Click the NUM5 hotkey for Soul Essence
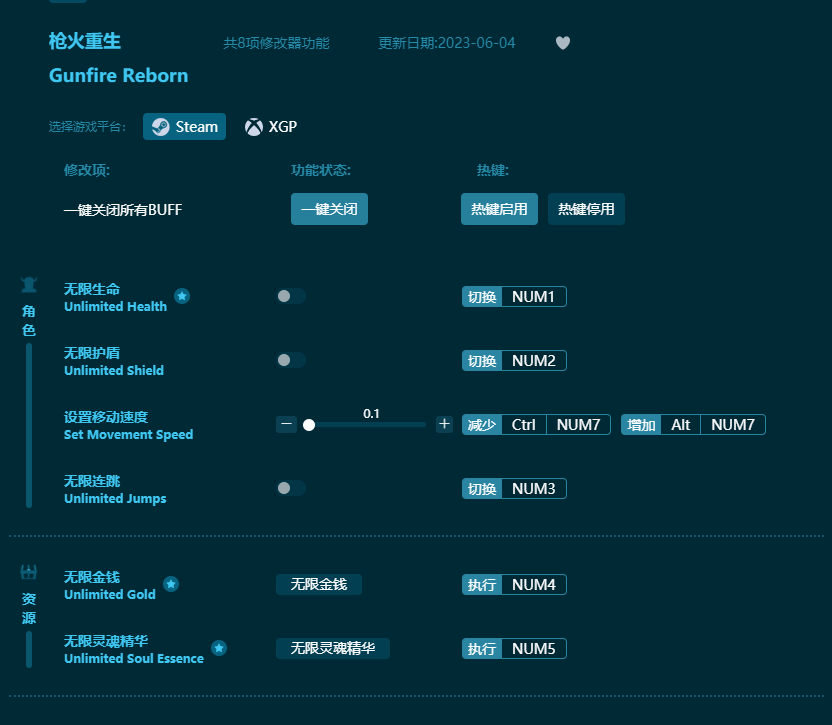The height and width of the screenshot is (725, 832). coord(533,649)
